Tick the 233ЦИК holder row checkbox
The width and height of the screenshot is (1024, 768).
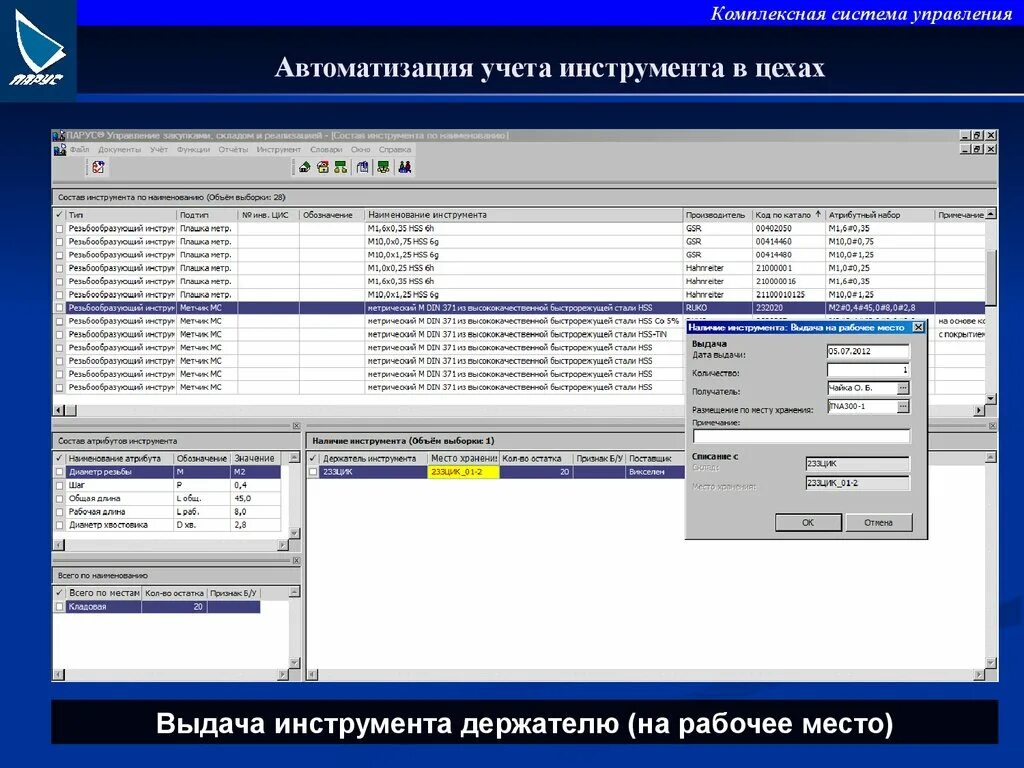[x=313, y=472]
